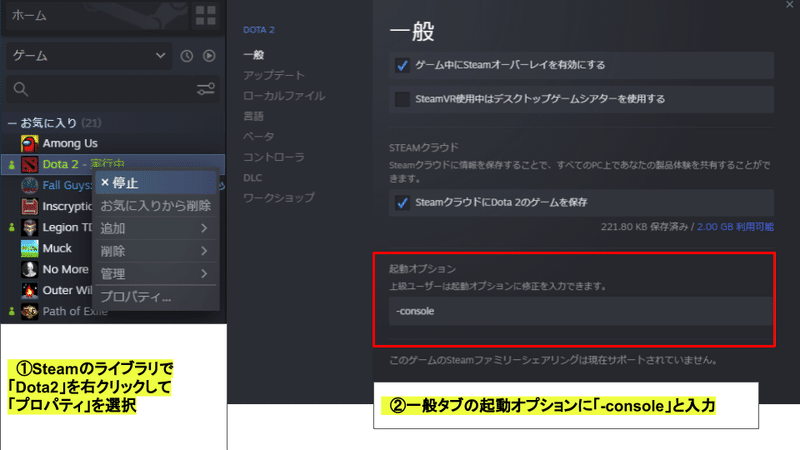Toggle saving Dota 2 games to Steam Cloud

pyautogui.click(x=402, y=203)
